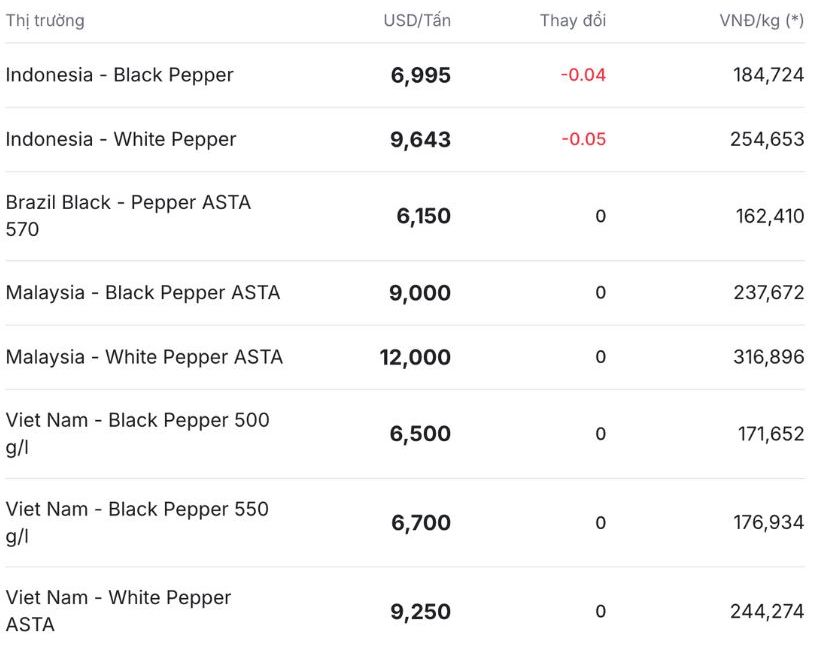Click the 162,410 VNĐ/kg value
Screen dimensions: 818x653
[x=768, y=216]
